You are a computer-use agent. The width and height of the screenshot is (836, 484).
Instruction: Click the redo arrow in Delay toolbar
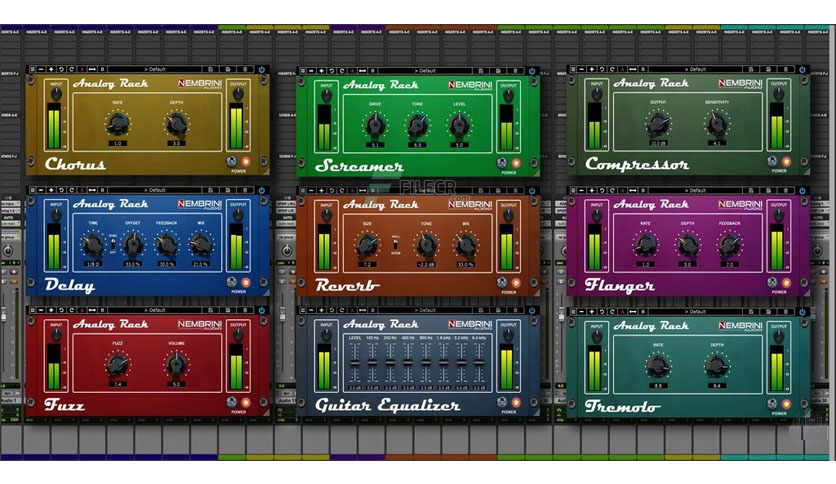[x=71, y=190]
